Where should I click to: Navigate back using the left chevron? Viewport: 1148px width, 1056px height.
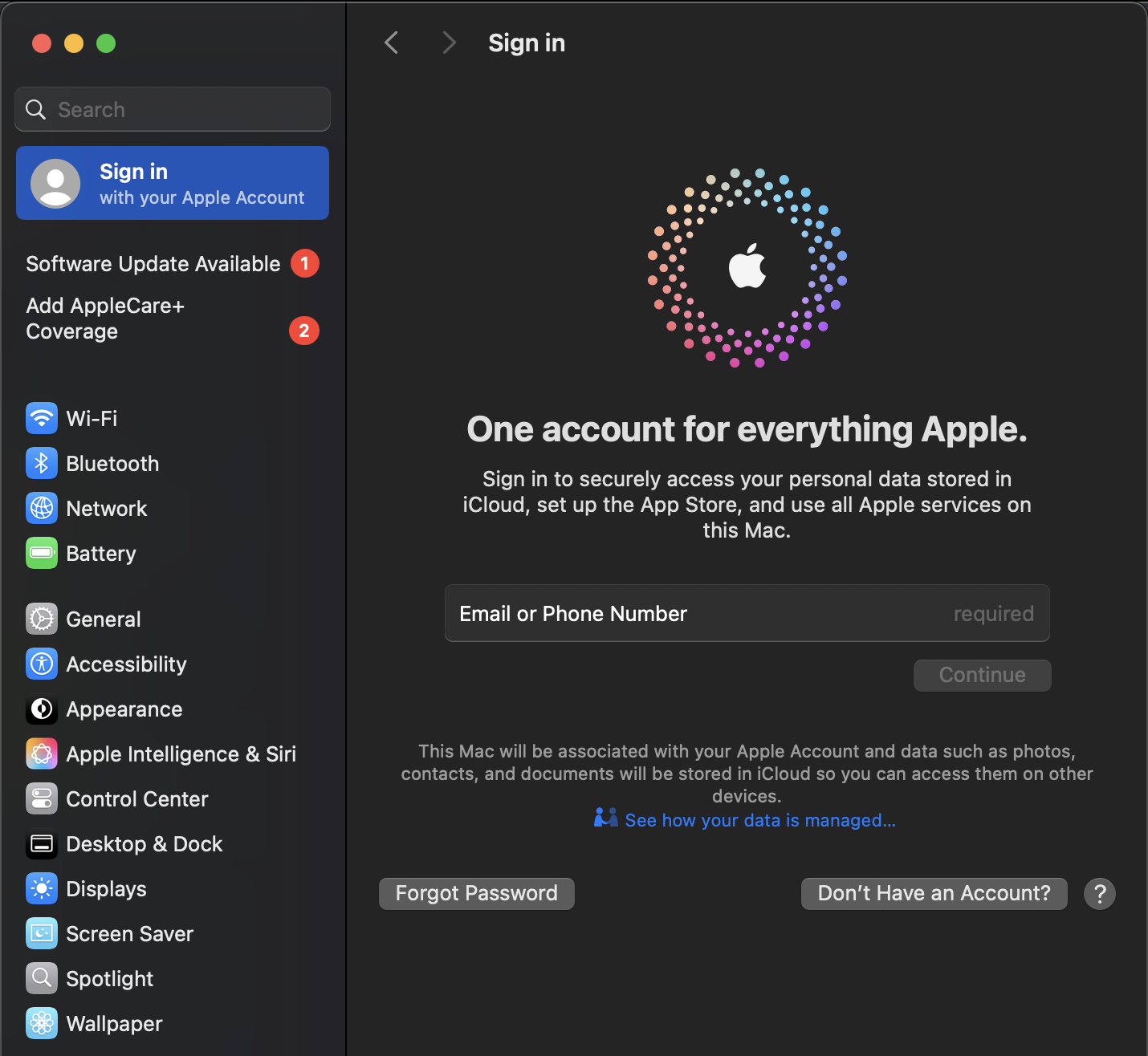click(391, 43)
